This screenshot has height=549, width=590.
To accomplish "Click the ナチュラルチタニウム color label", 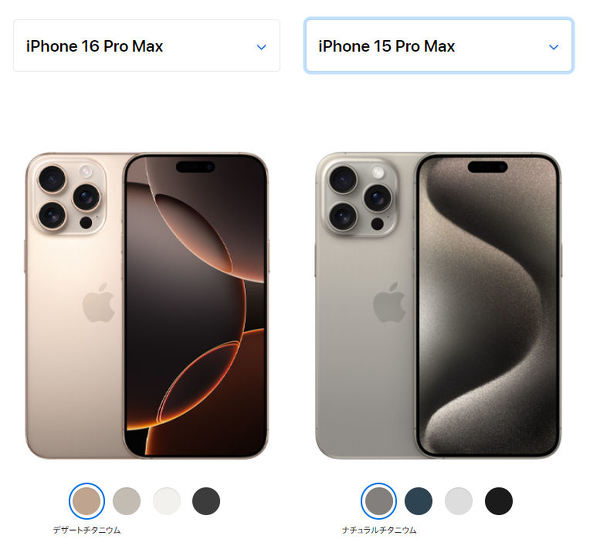I will pos(379,530).
